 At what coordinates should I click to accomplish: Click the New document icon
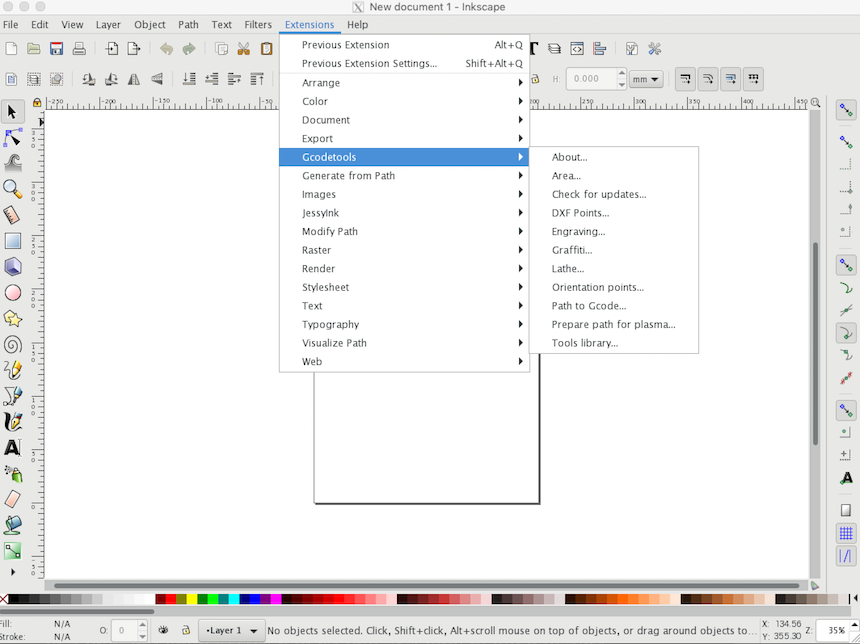pyautogui.click(x=11, y=49)
